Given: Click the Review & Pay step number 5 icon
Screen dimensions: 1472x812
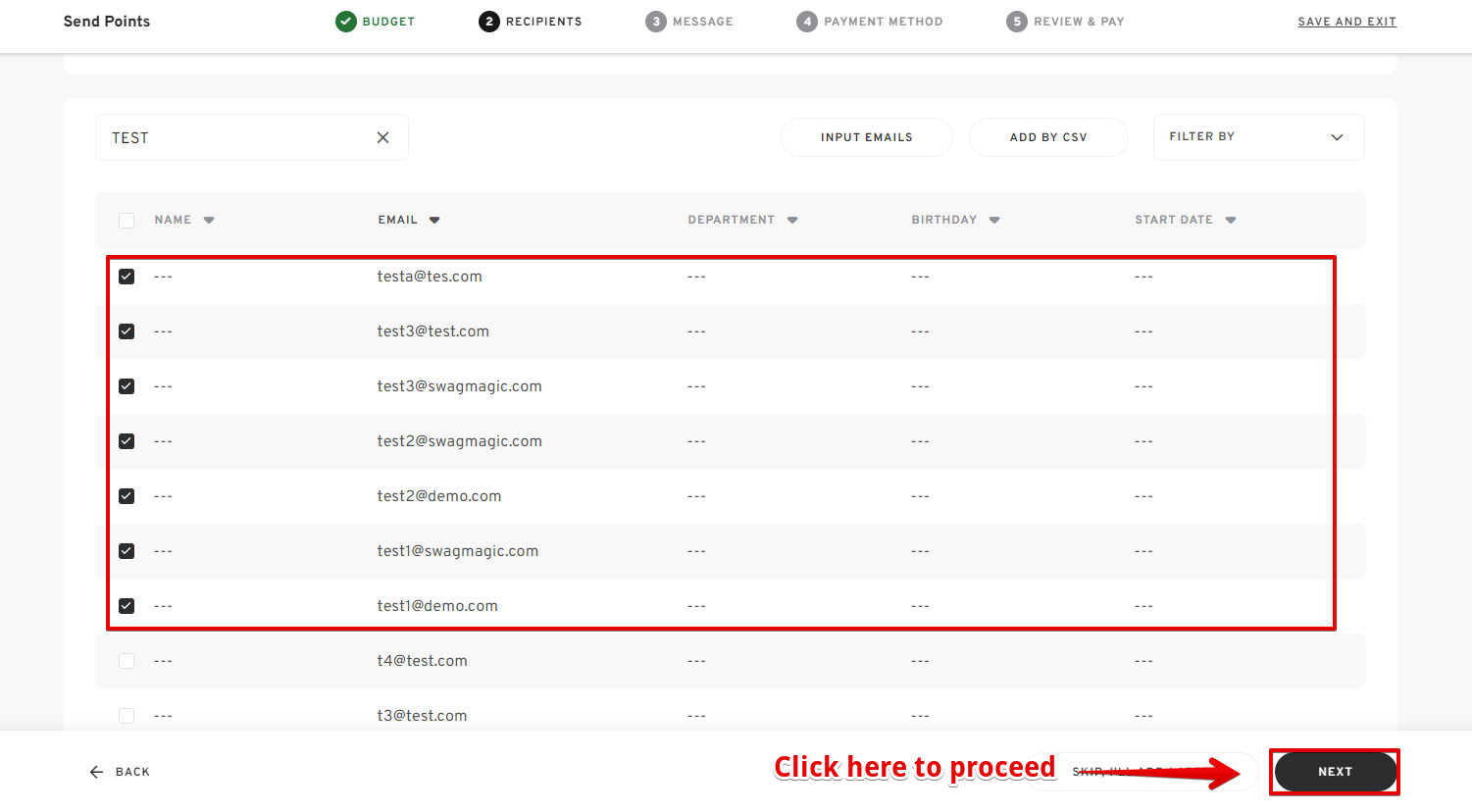Looking at the screenshot, I should (x=1017, y=22).
